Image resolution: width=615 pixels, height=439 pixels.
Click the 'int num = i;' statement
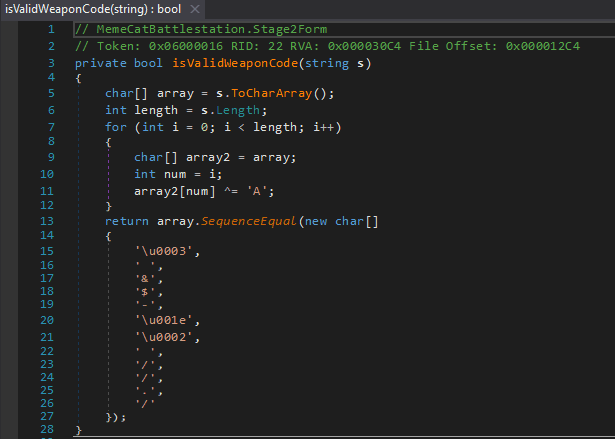click(178, 174)
